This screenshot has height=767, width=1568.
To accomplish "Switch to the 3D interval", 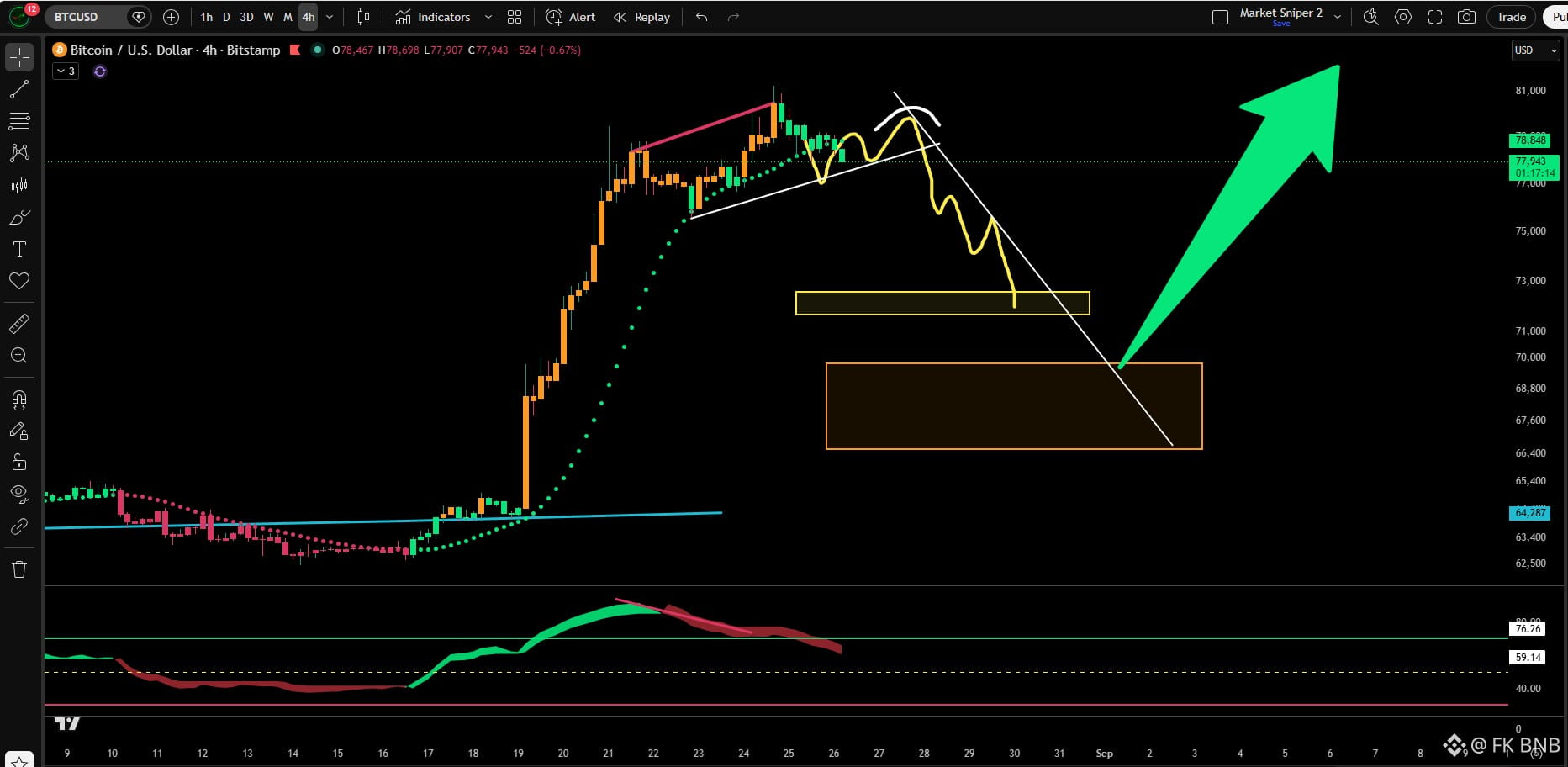I will click(246, 17).
